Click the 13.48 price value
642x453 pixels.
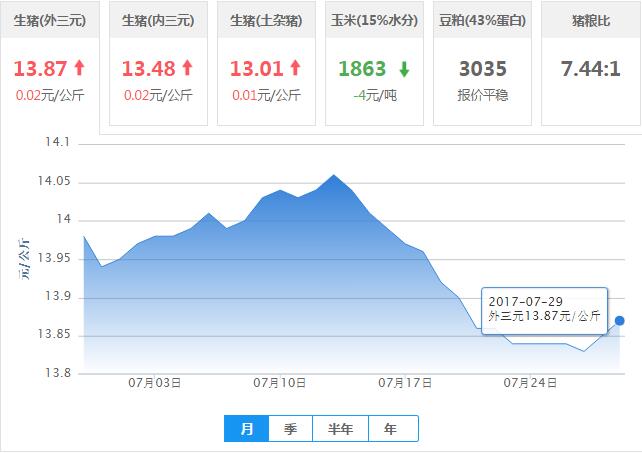coord(148,68)
